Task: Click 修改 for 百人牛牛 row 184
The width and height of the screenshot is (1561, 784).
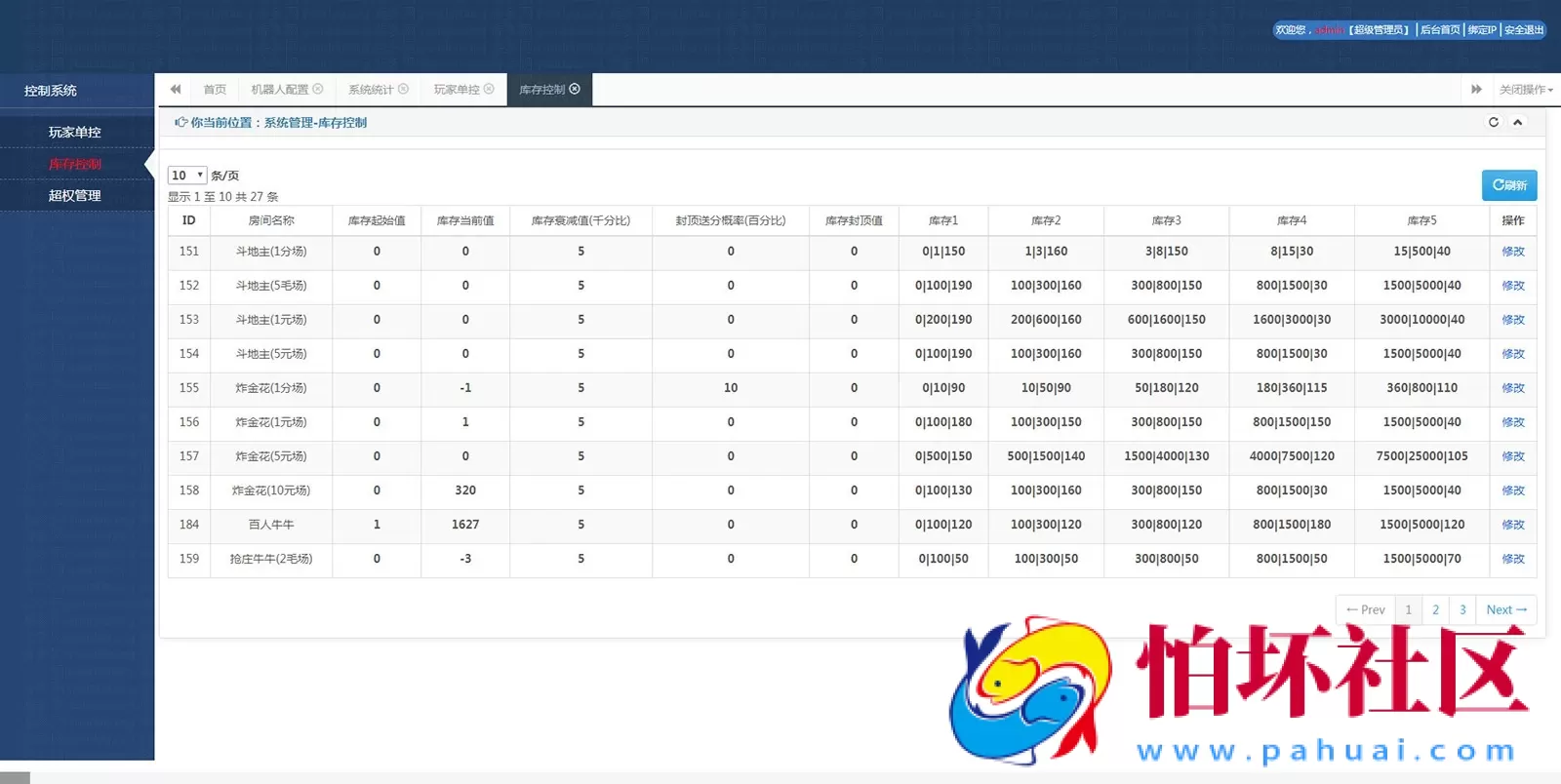Action: 1512,525
